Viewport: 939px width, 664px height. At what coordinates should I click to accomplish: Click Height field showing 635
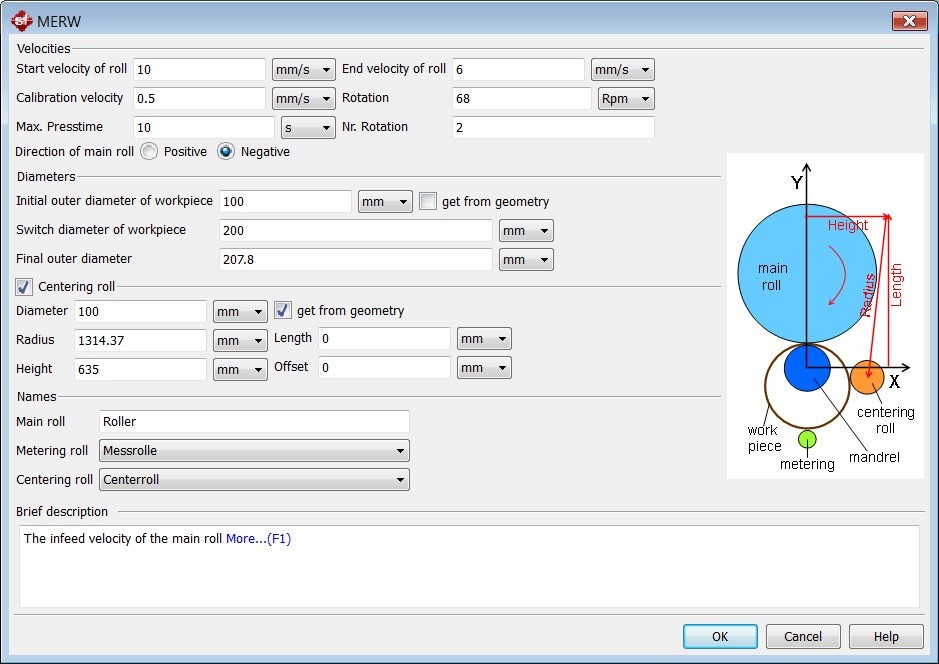[140, 369]
